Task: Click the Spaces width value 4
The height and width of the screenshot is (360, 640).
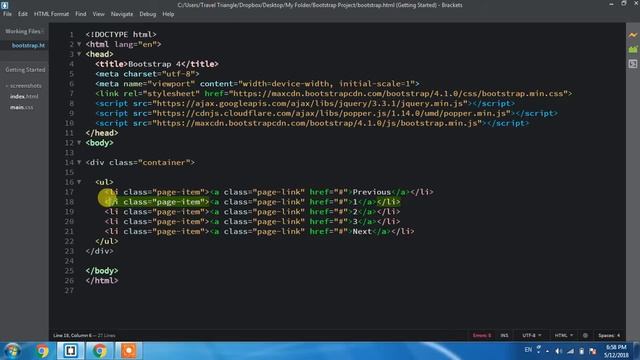Action: point(618,336)
